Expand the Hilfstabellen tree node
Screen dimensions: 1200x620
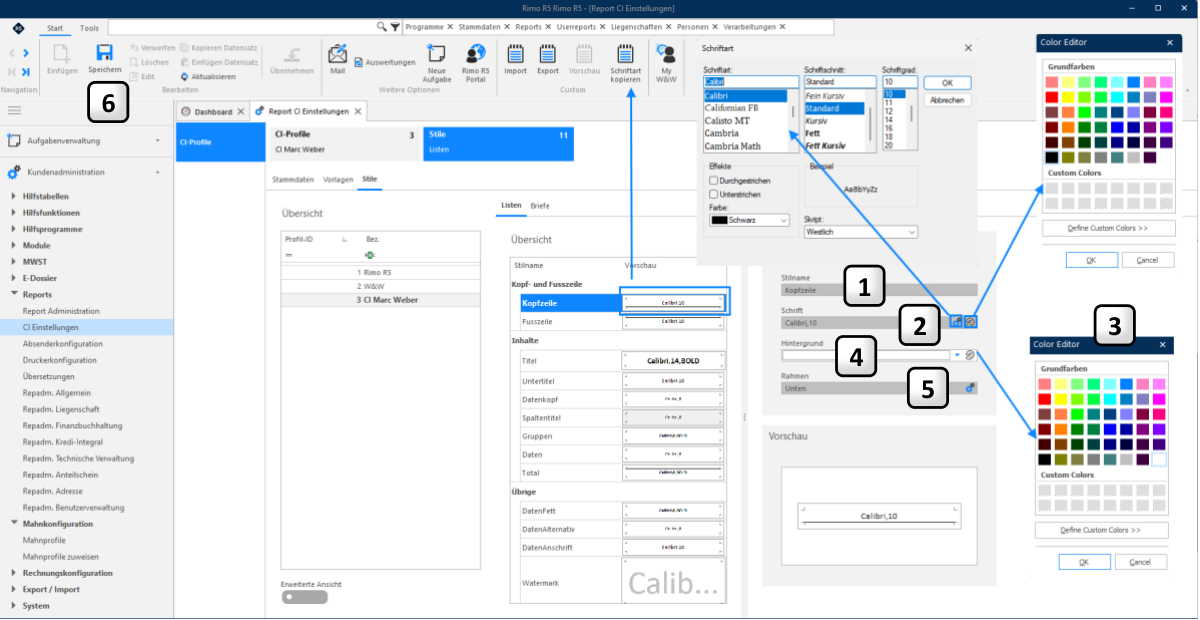point(14,197)
